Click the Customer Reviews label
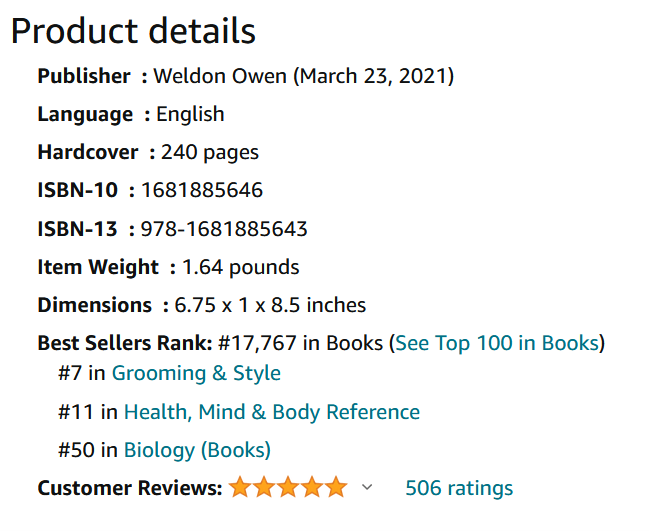Image resolution: width=649 pixels, height=531 pixels. point(130,488)
